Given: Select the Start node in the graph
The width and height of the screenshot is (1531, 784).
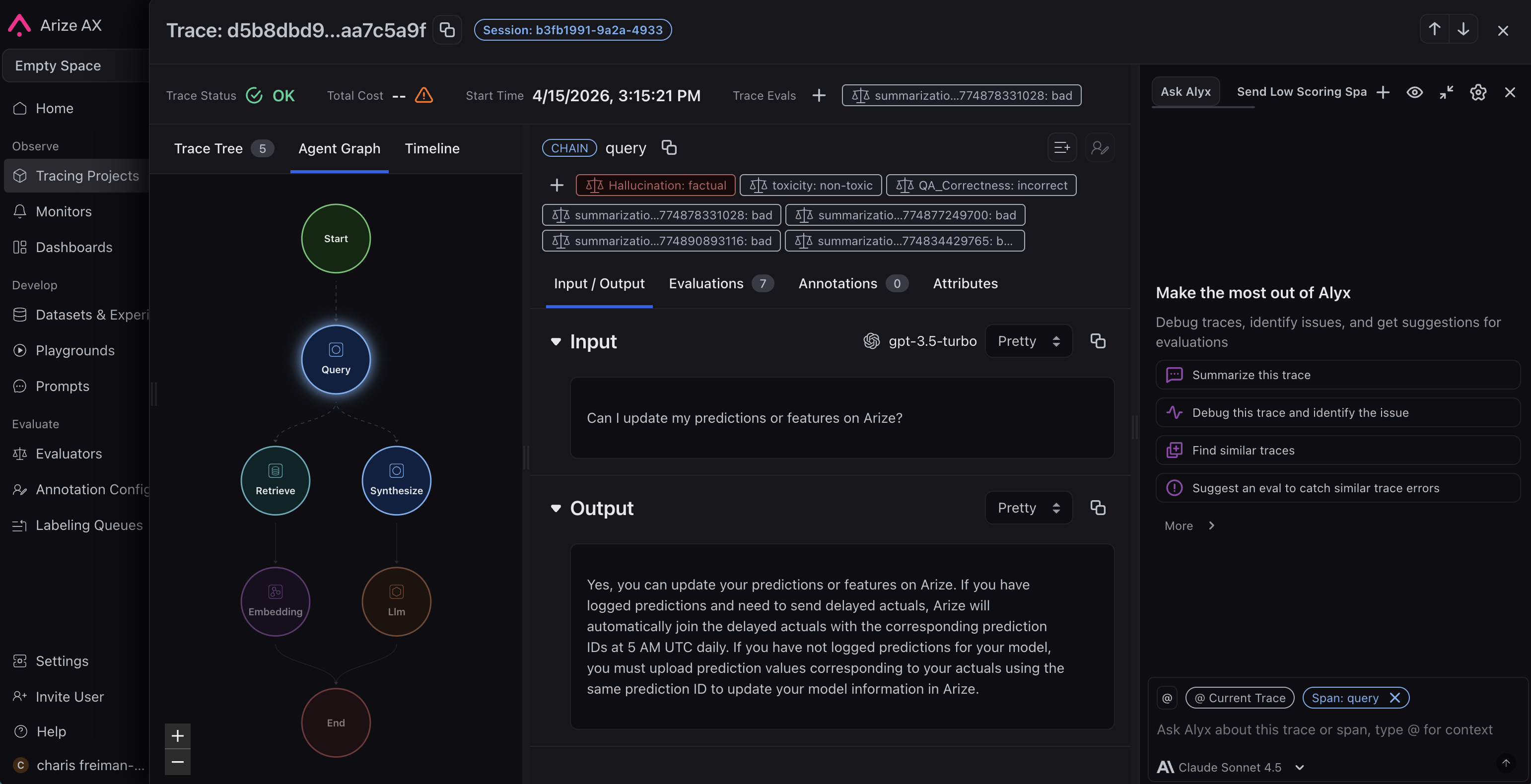Looking at the screenshot, I should (x=336, y=238).
